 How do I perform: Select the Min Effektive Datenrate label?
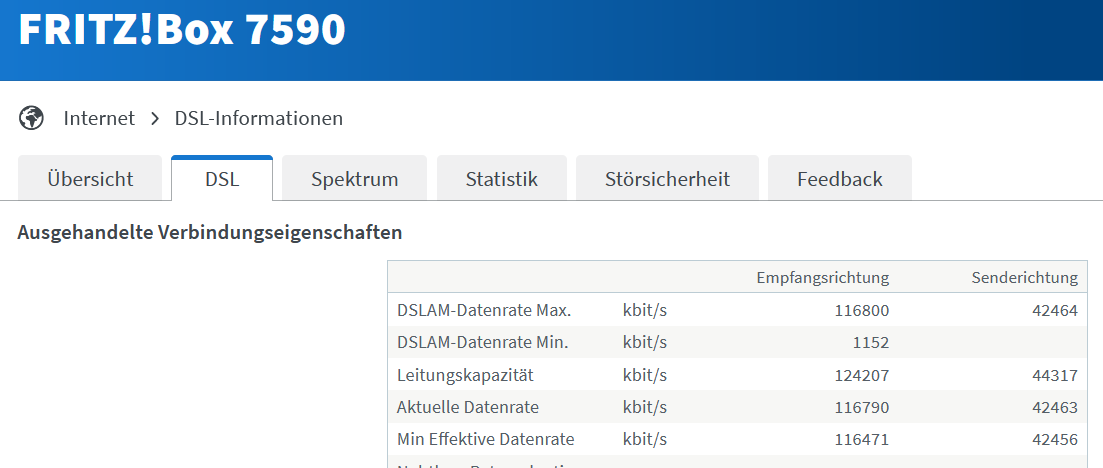485,439
